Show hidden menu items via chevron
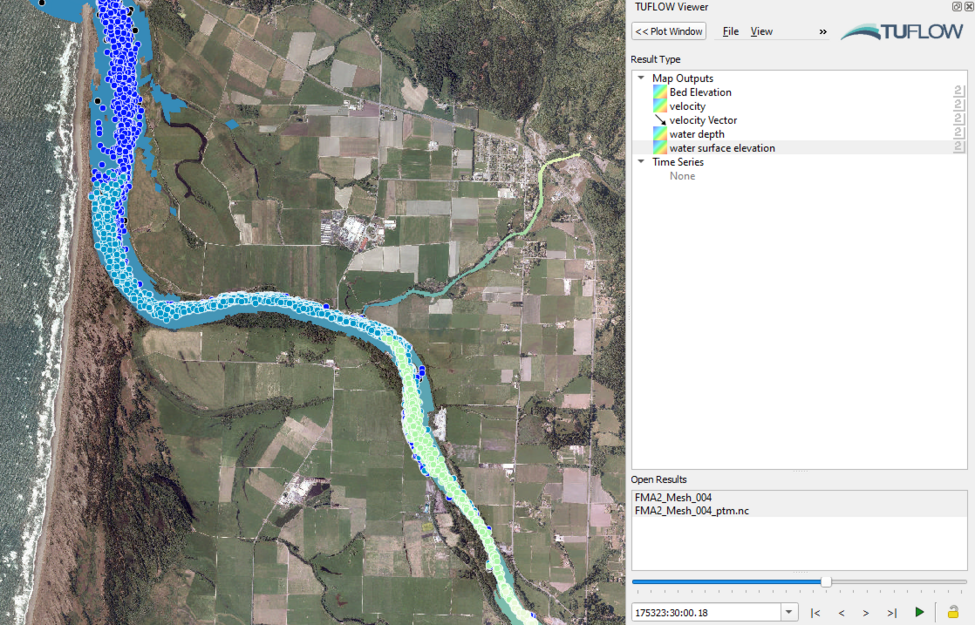The width and height of the screenshot is (975, 625). click(823, 32)
